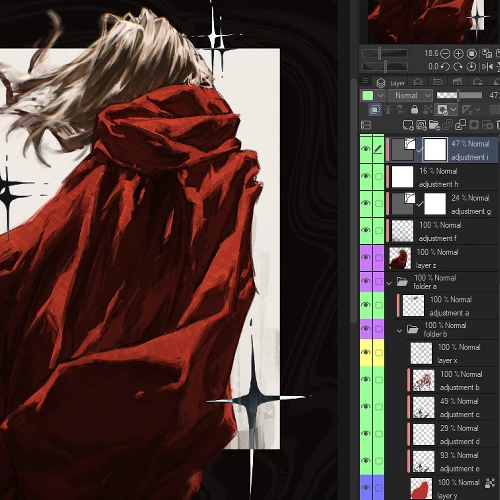
Task: Hide folder a contents
Action: click(x=366, y=281)
